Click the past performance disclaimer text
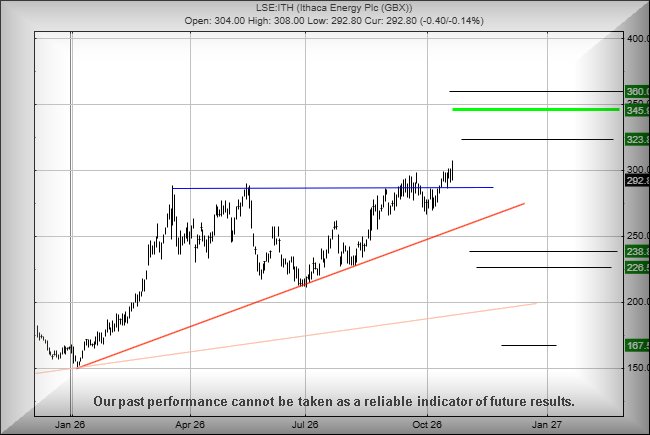Image resolution: width=650 pixels, height=435 pixels. coord(334,401)
